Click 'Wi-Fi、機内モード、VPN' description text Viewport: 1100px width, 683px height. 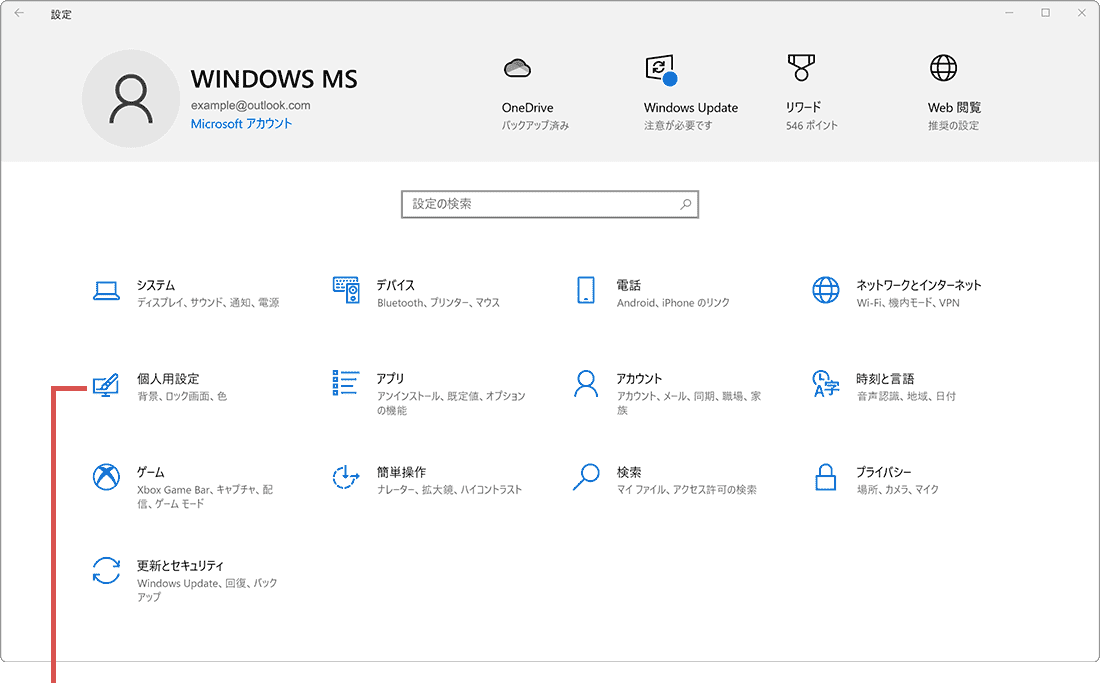pyautogui.click(x=908, y=302)
